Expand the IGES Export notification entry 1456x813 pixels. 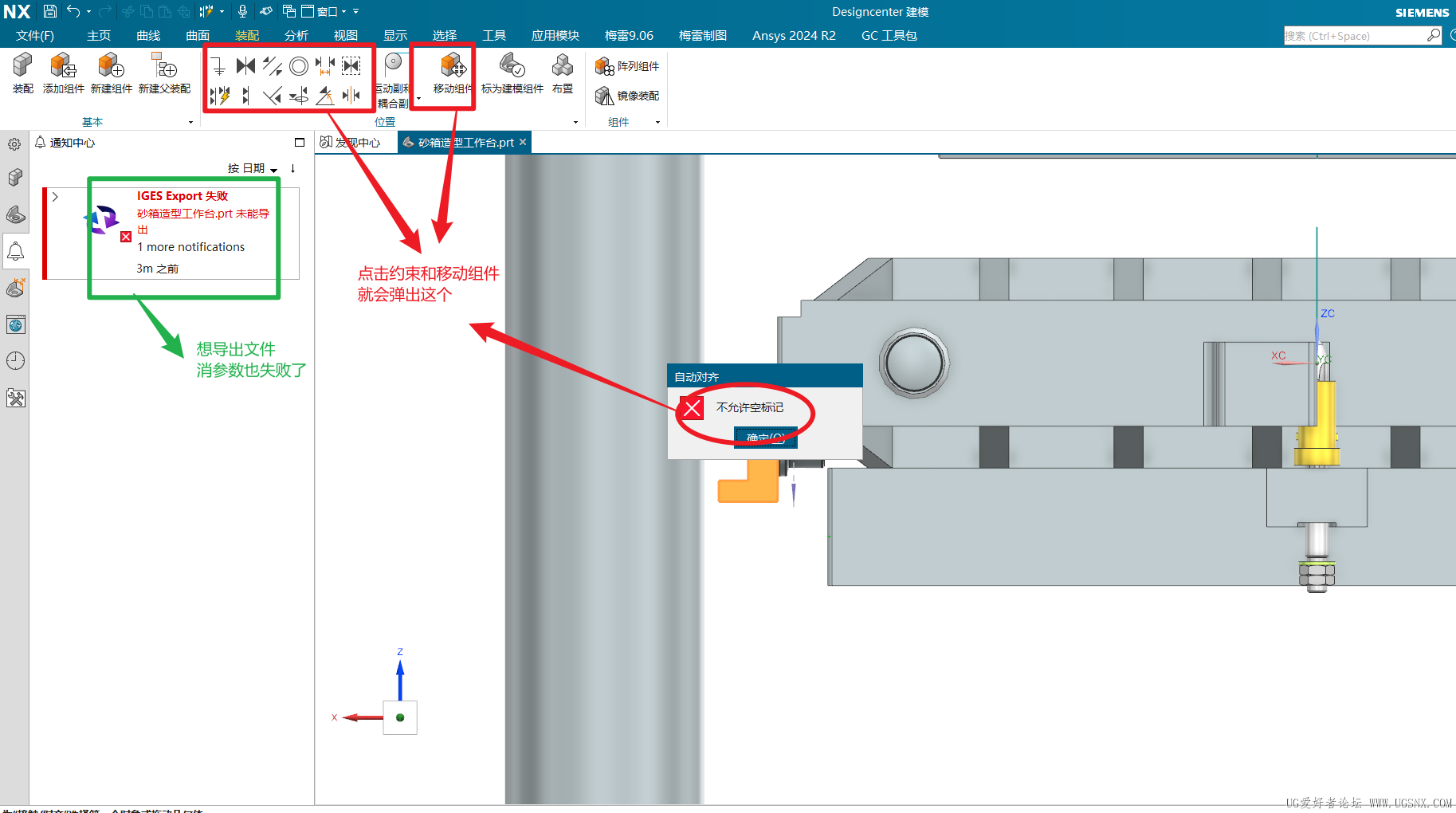tap(54, 196)
